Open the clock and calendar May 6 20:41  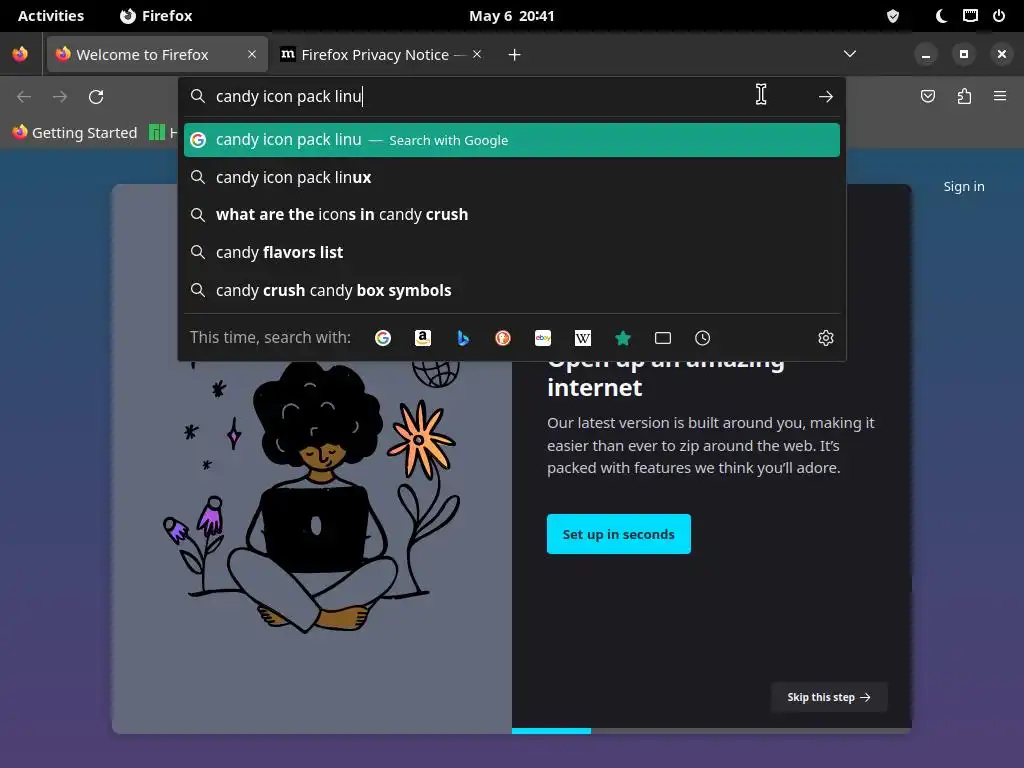pos(511,16)
